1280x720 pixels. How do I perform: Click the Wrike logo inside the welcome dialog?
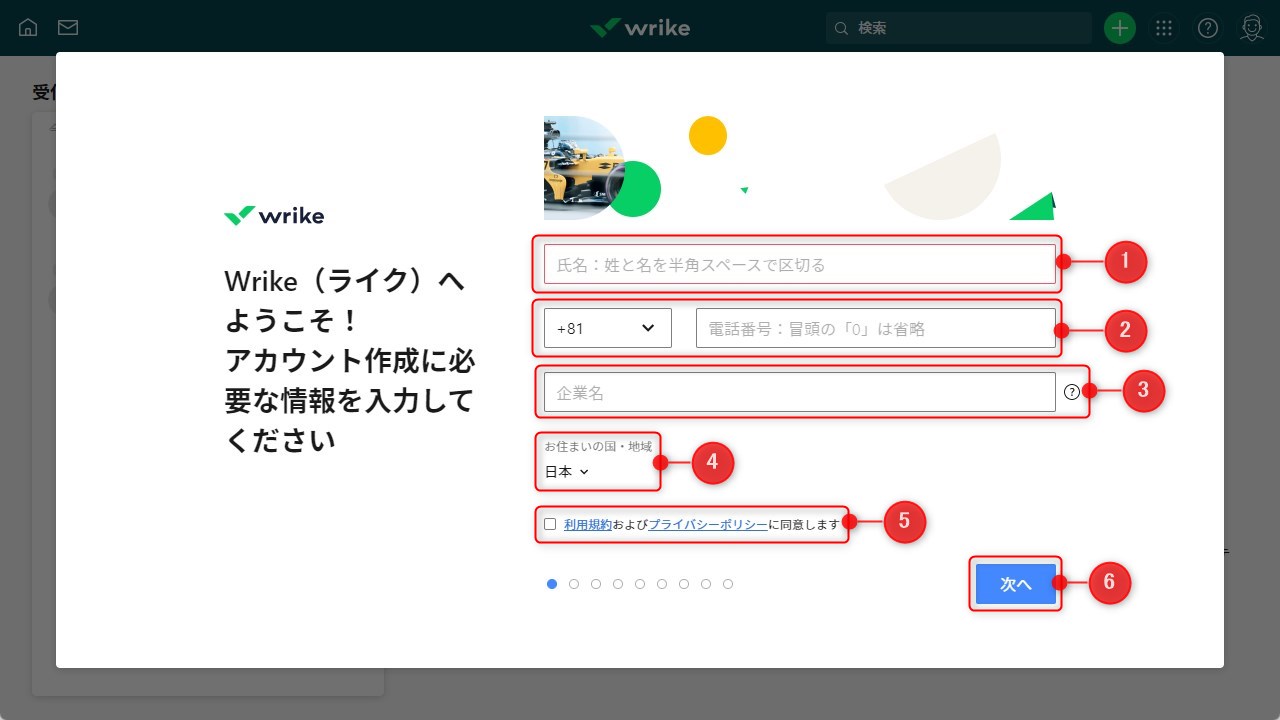click(275, 215)
